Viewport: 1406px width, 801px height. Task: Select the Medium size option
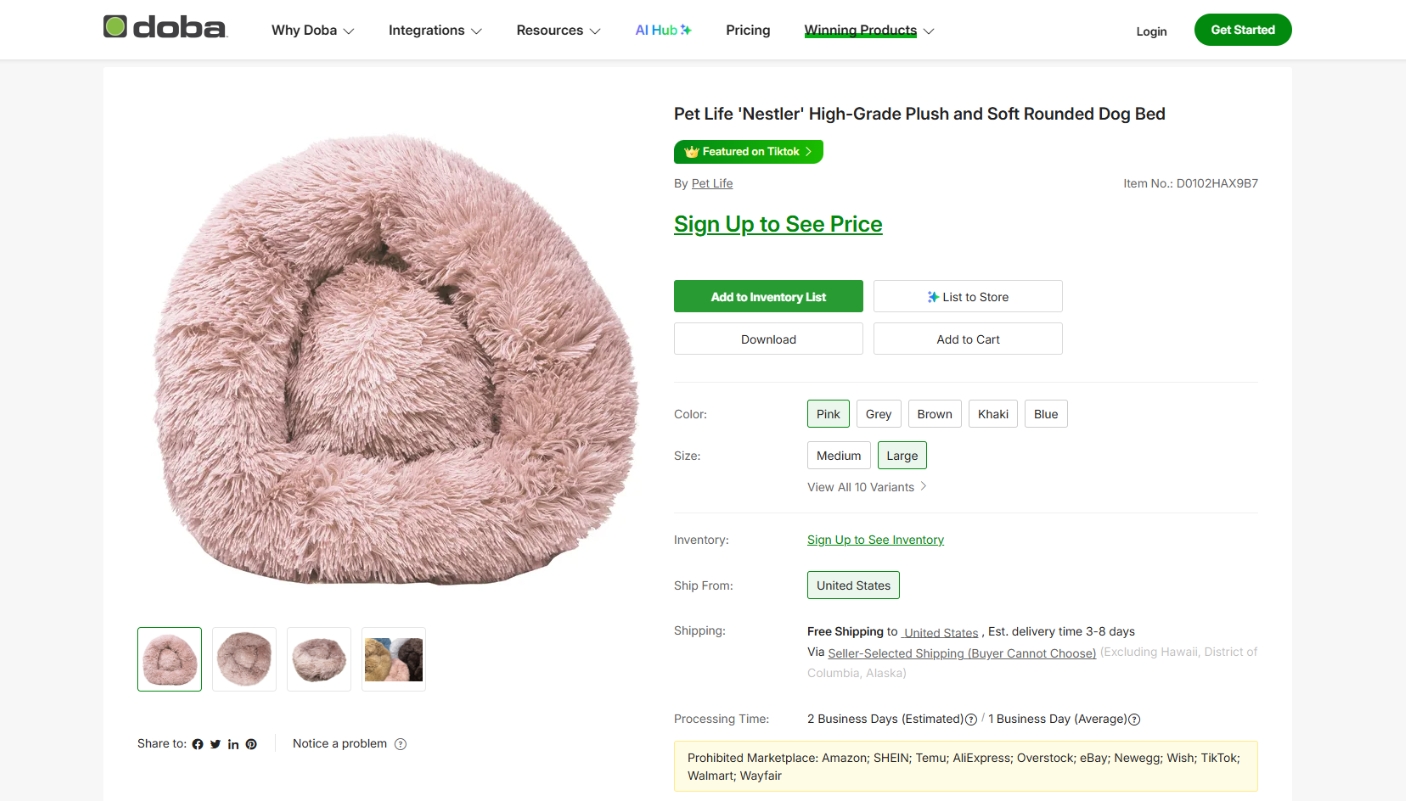click(838, 455)
